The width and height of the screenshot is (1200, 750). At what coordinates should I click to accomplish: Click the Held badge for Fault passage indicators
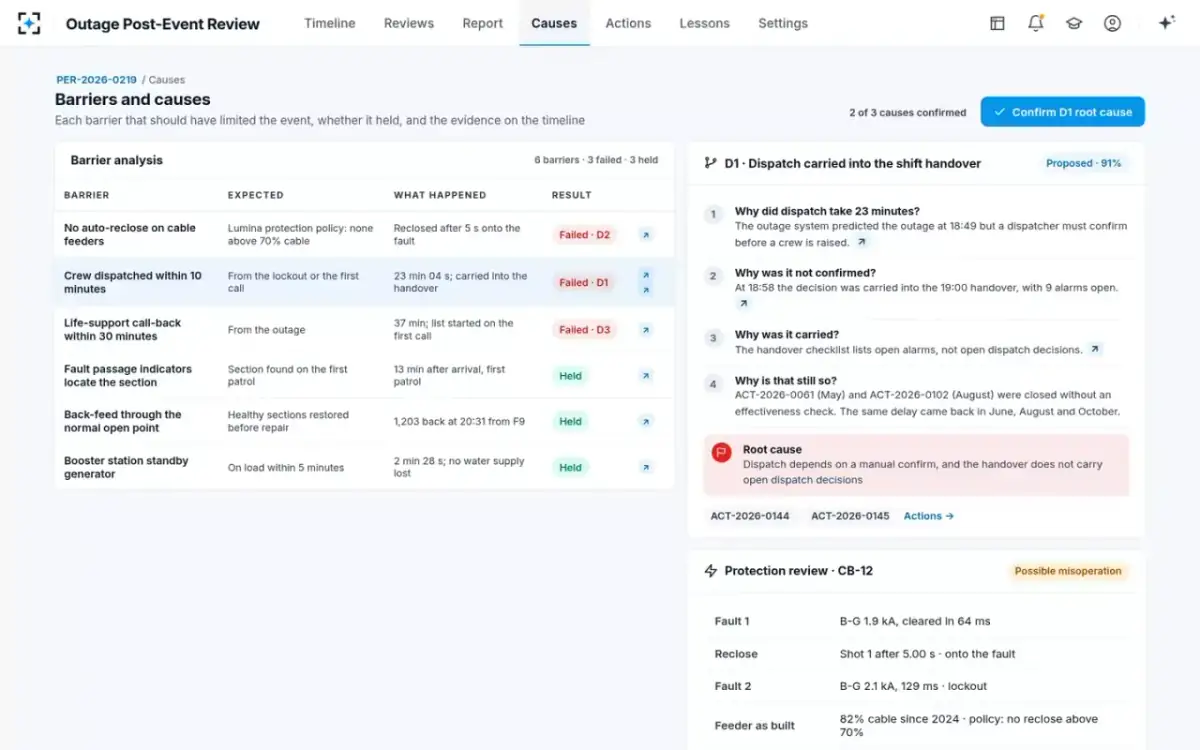point(571,376)
